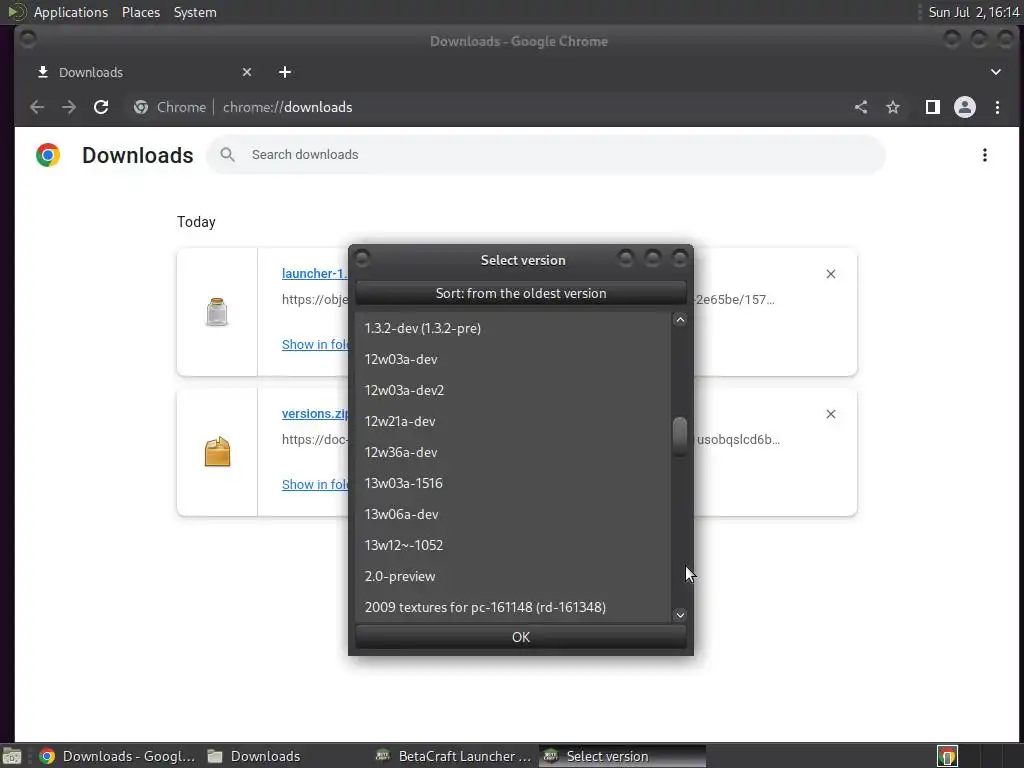Click the site info Chrome icon
The width and height of the screenshot is (1024, 768).
click(x=141, y=107)
